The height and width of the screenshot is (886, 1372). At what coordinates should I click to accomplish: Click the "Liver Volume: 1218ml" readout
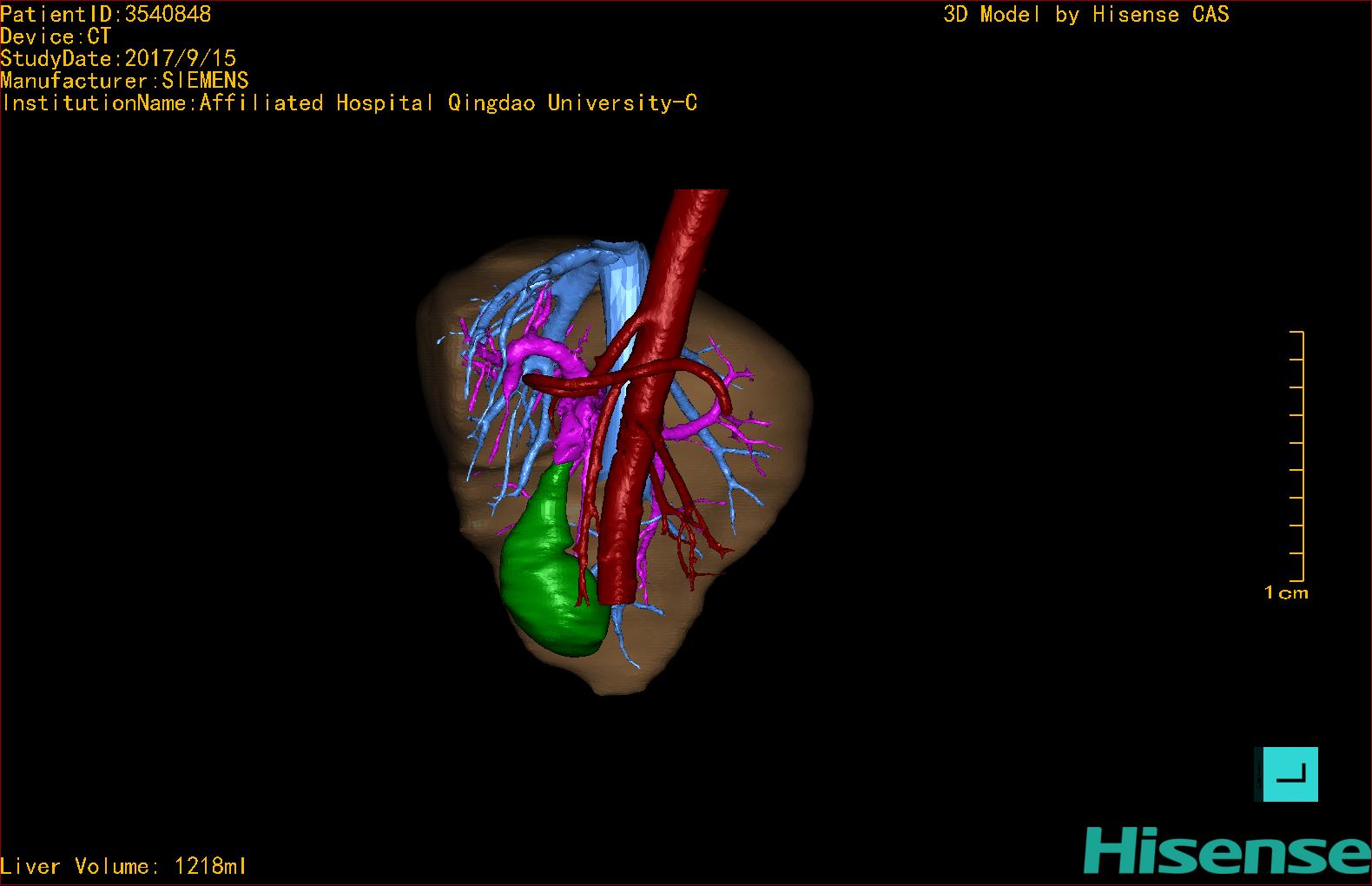(123, 866)
